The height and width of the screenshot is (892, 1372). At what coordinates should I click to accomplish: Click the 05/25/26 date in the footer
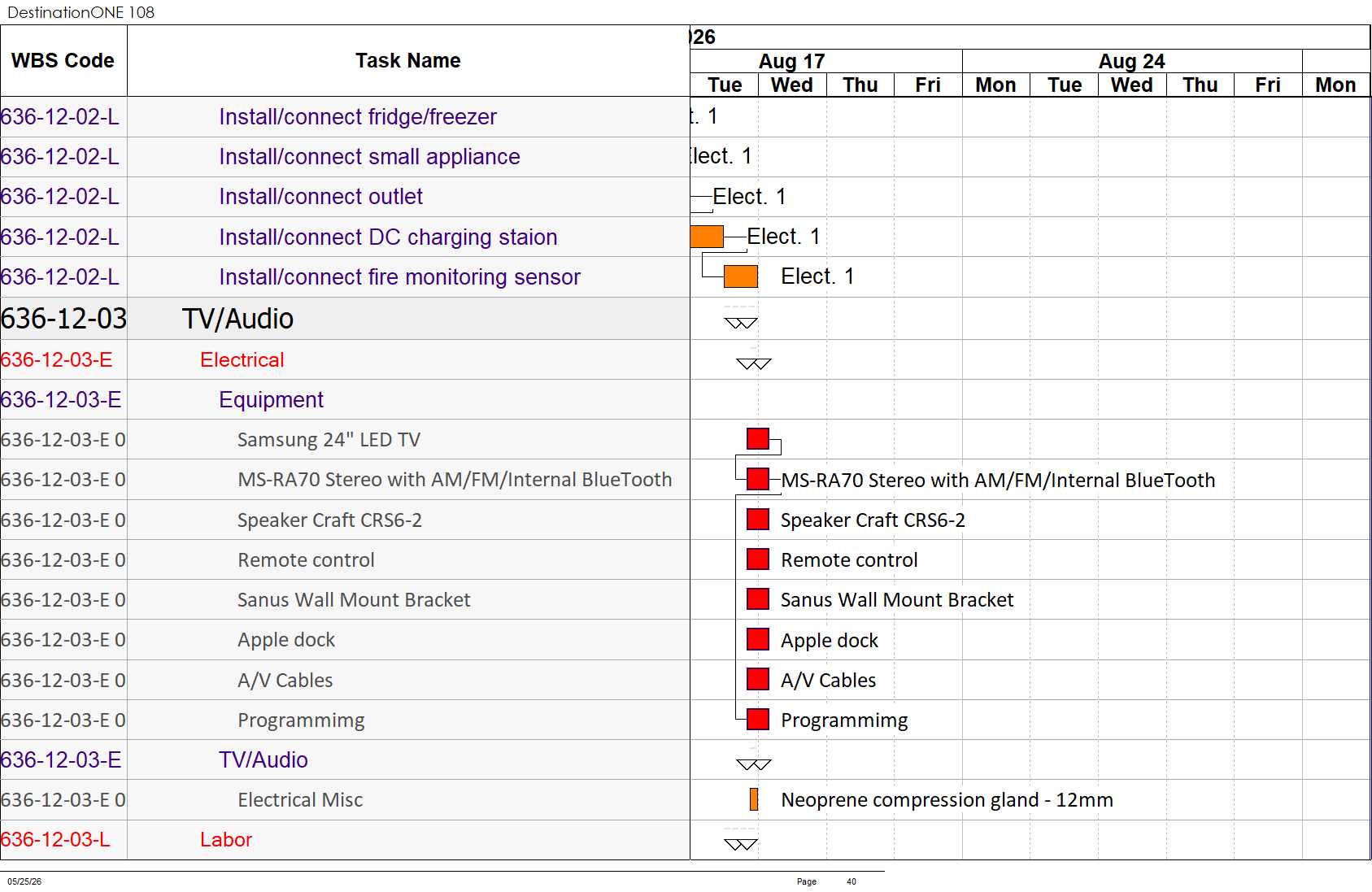(x=24, y=881)
